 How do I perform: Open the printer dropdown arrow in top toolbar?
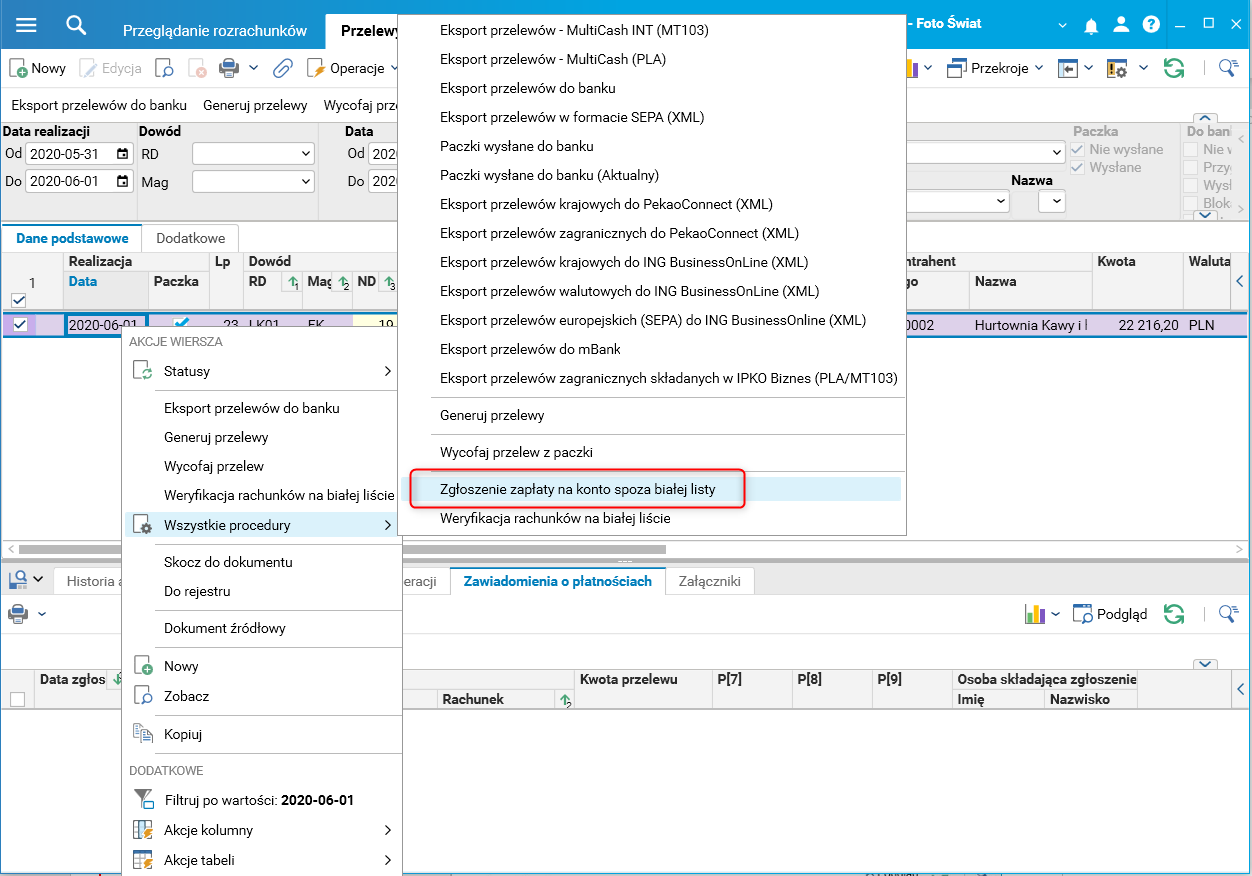point(254,68)
